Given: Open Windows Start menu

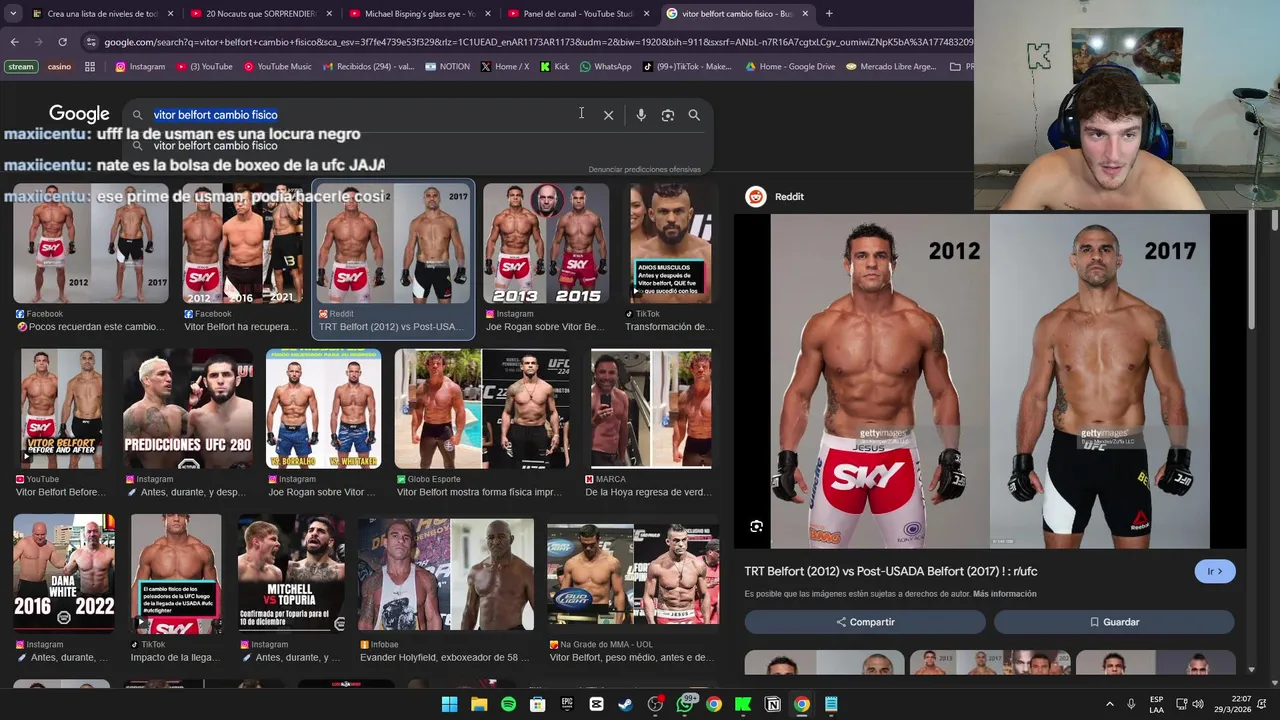Looking at the screenshot, I should [x=449, y=704].
